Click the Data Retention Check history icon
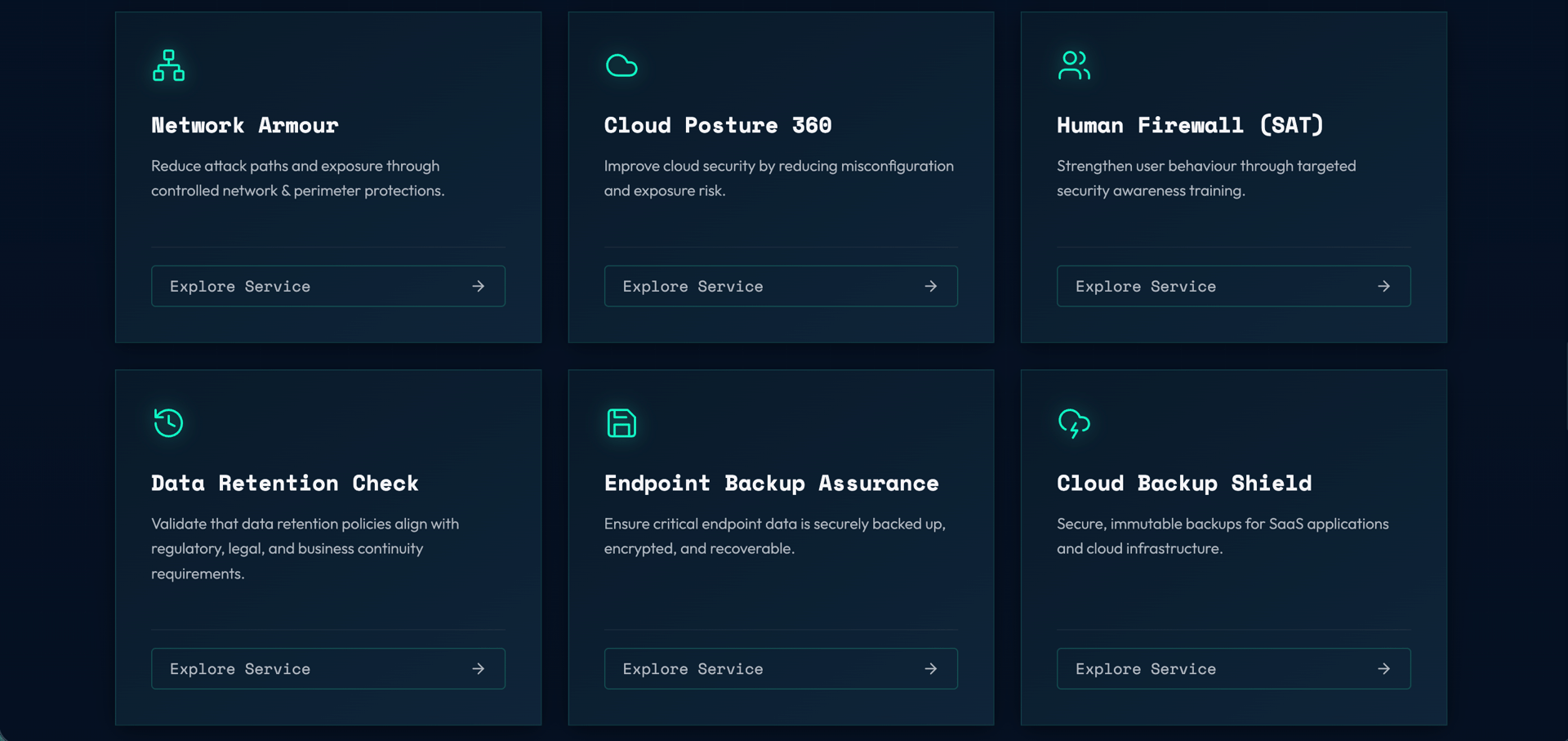The height and width of the screenshot is (741, 1568). [168, 423]
